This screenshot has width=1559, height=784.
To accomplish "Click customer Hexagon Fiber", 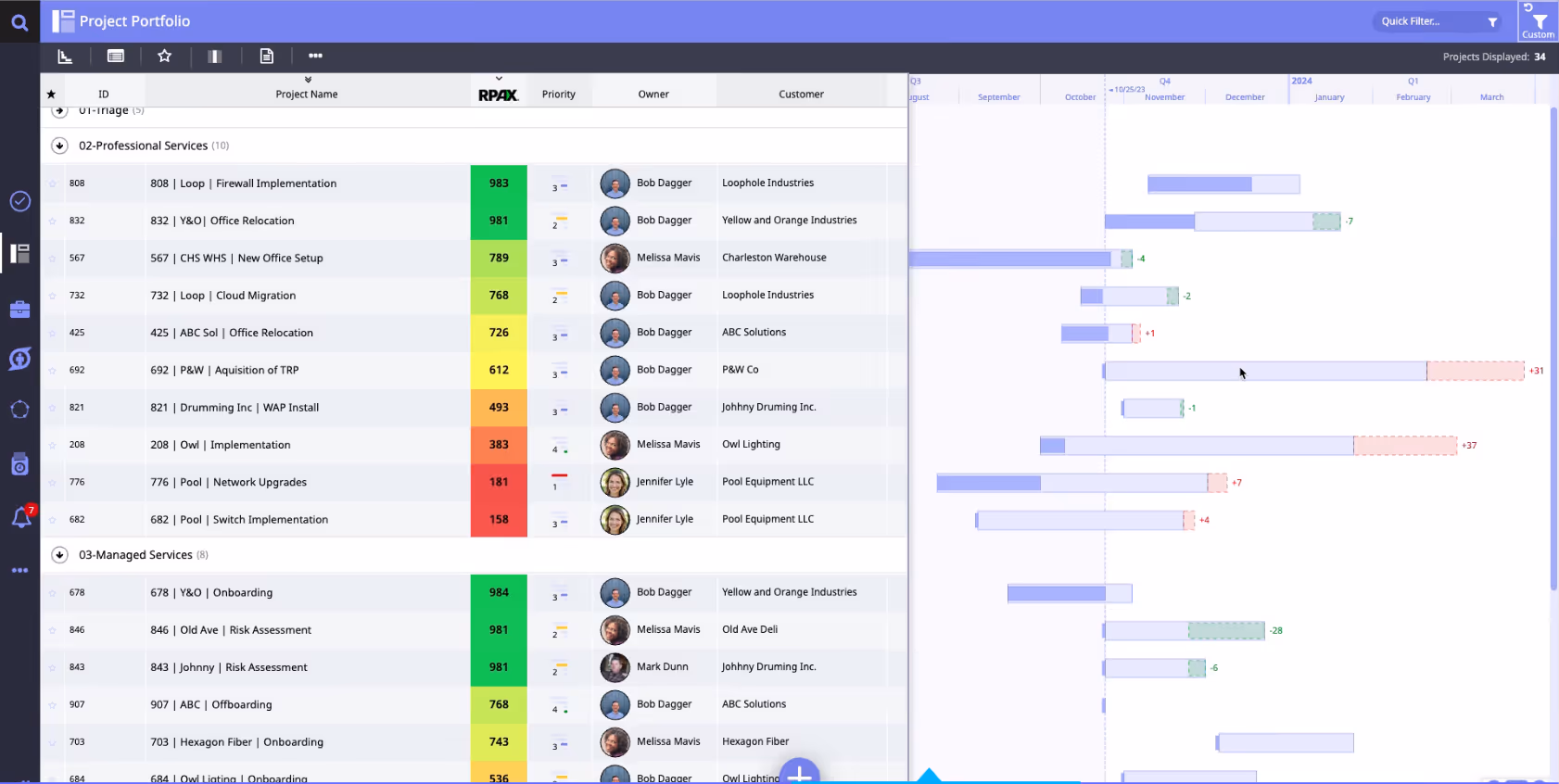I will [x=755, y=741].
